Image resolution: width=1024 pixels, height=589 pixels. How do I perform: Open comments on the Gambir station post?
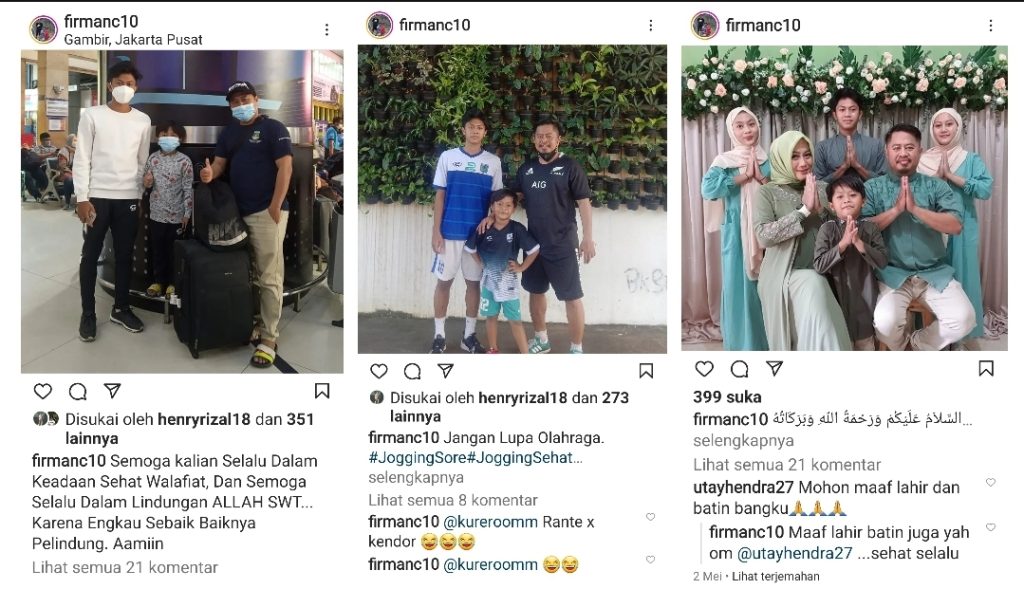(78, 391)
